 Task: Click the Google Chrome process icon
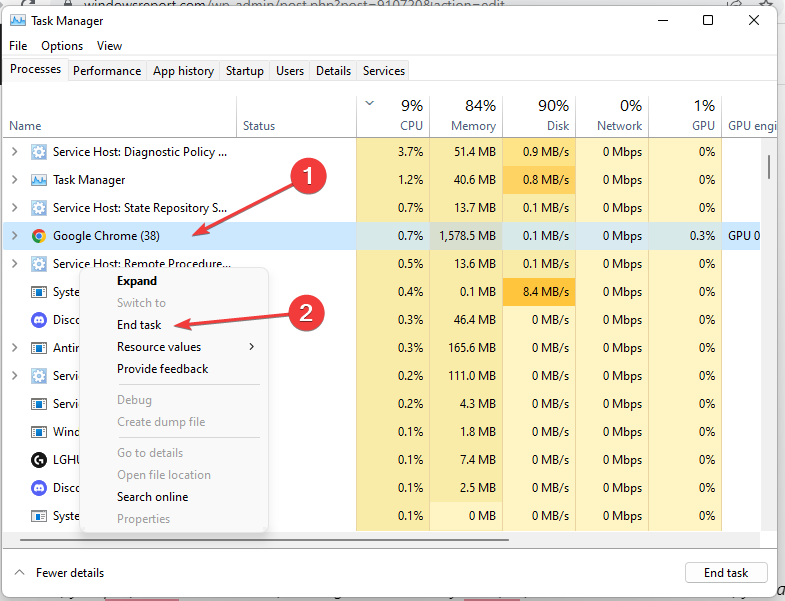[x=39, y=236]
